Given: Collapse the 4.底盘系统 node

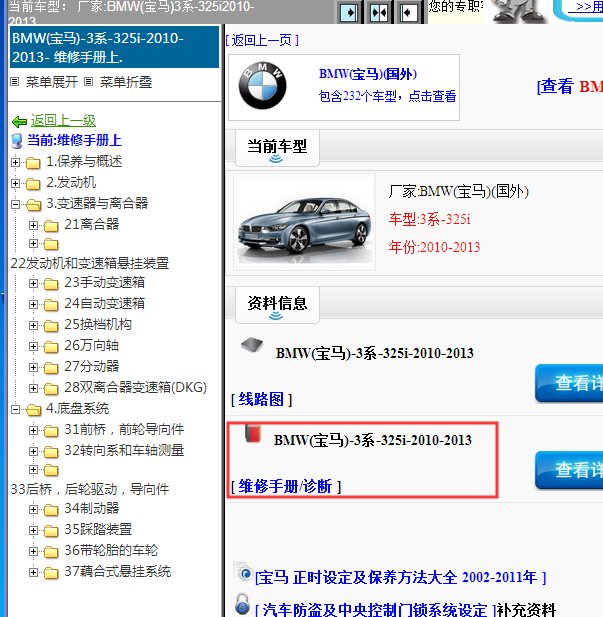Looking at the screenshot, I should pos(15,410).
